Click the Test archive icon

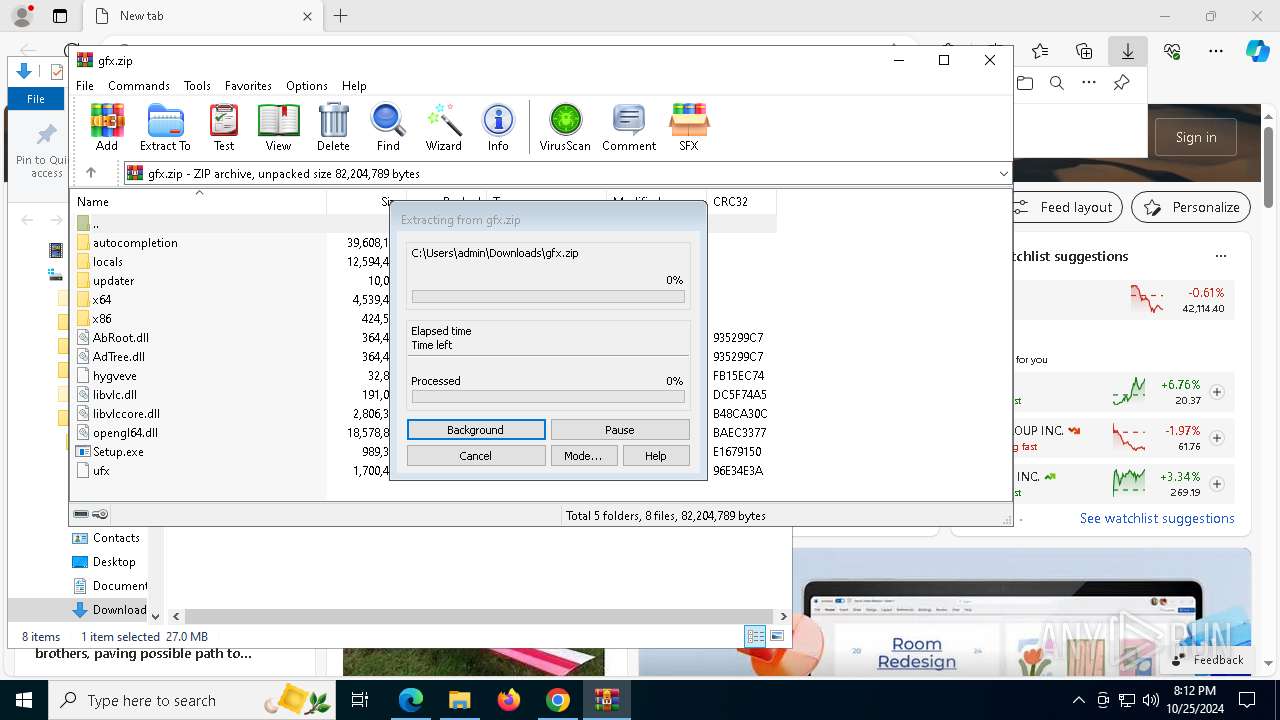click(x=224, y=127)
